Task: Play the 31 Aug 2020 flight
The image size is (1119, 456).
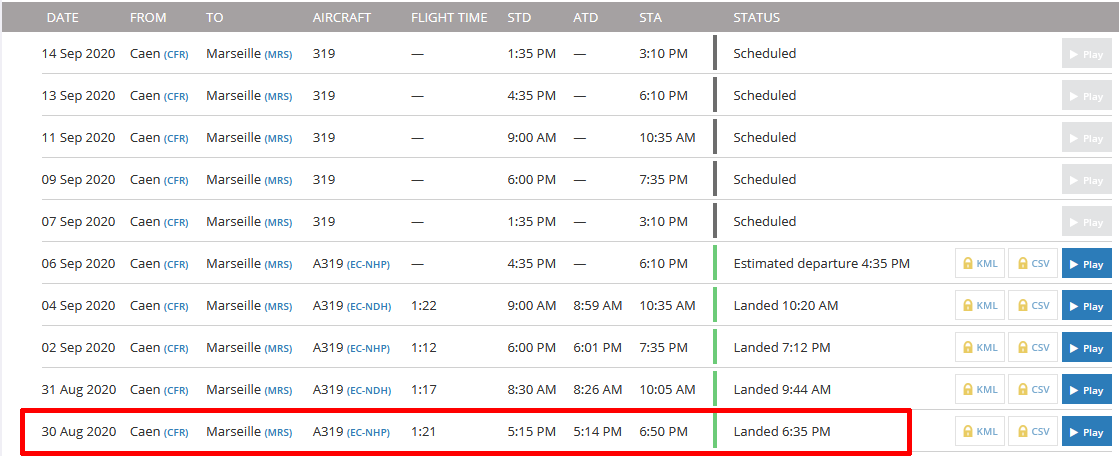Action: (x=1087, y=390)
